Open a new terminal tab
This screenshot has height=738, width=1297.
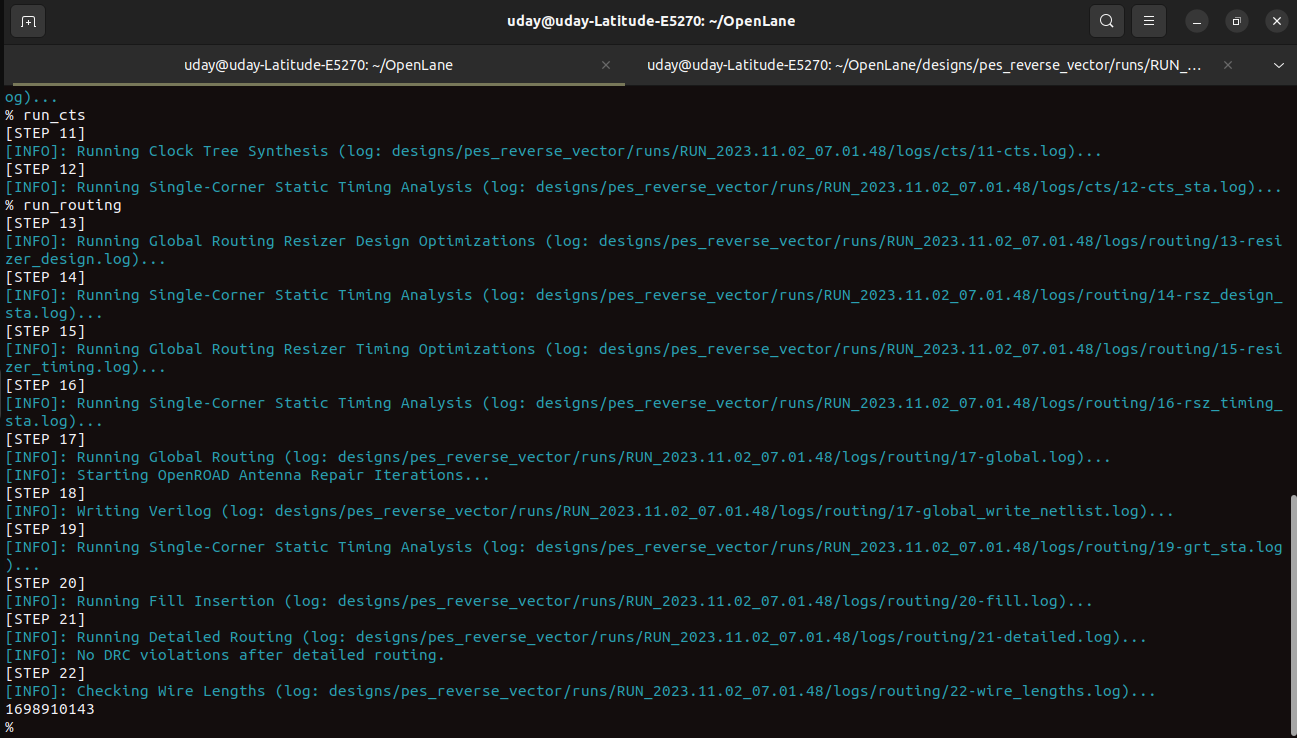pyautogui.click(x=27, y=21)
